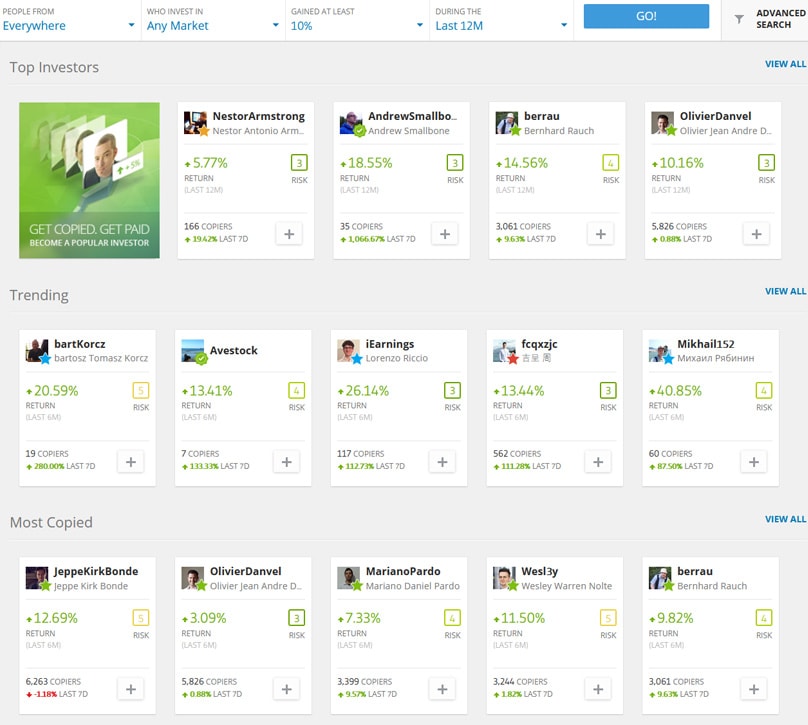Click the Get Copied Get Paid banner

coord(89,180)
